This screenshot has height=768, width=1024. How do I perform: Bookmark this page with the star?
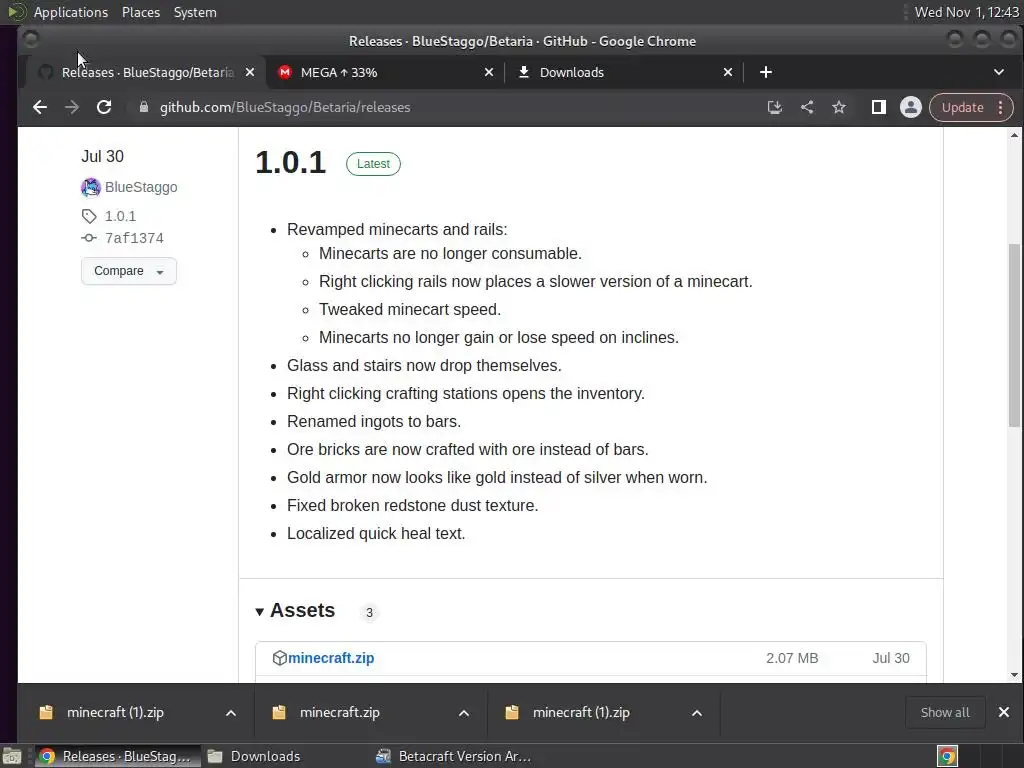(x=839, y=107)
